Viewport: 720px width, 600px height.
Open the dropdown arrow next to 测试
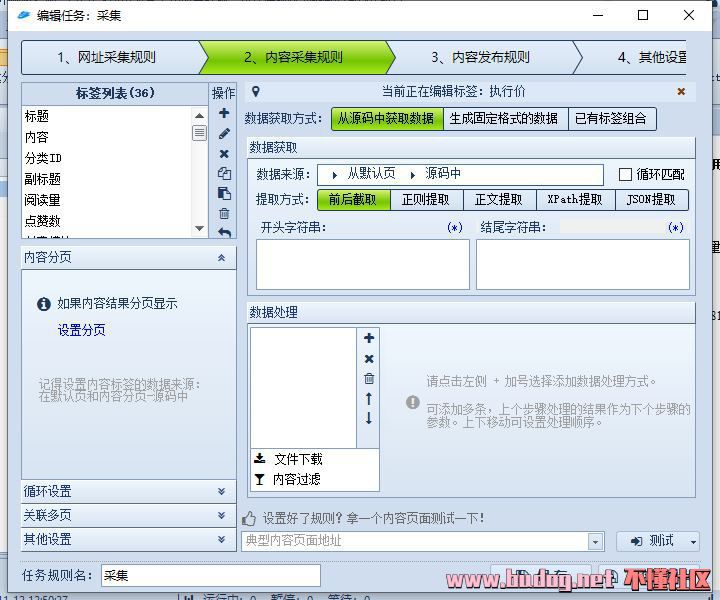tap(692, 542)
